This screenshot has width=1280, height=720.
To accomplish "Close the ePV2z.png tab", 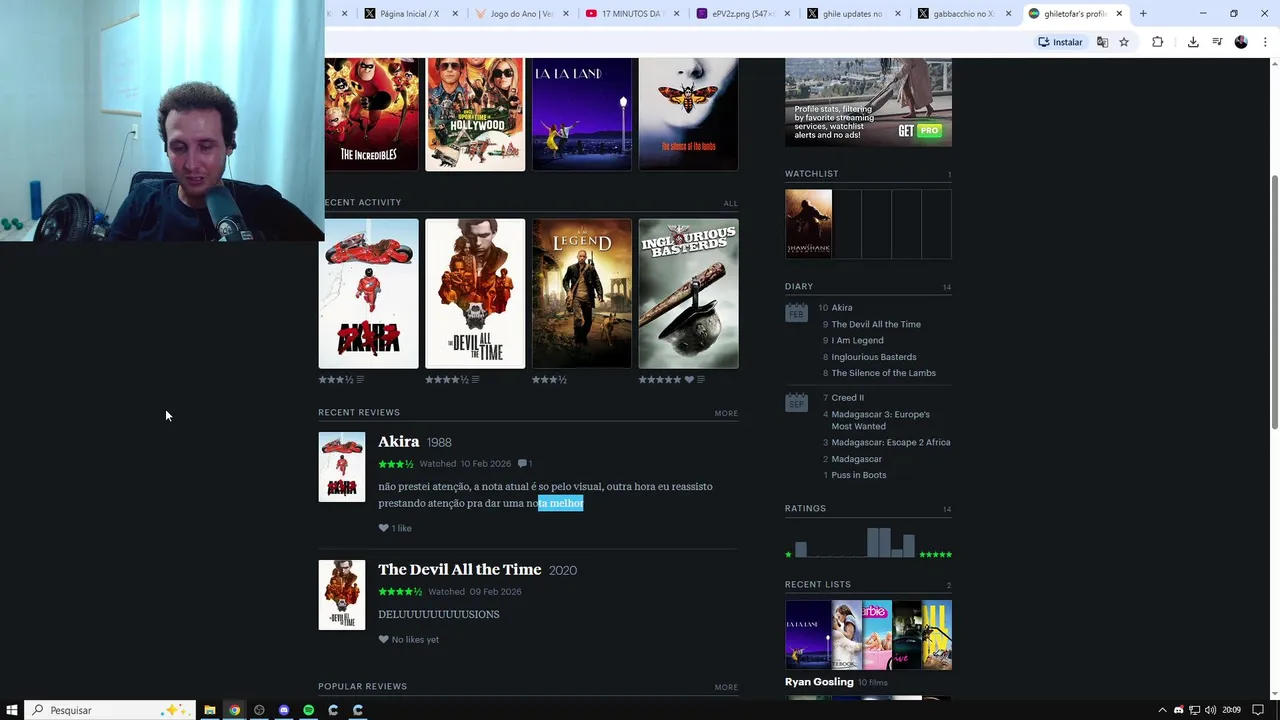I will (x=787, y=13).
